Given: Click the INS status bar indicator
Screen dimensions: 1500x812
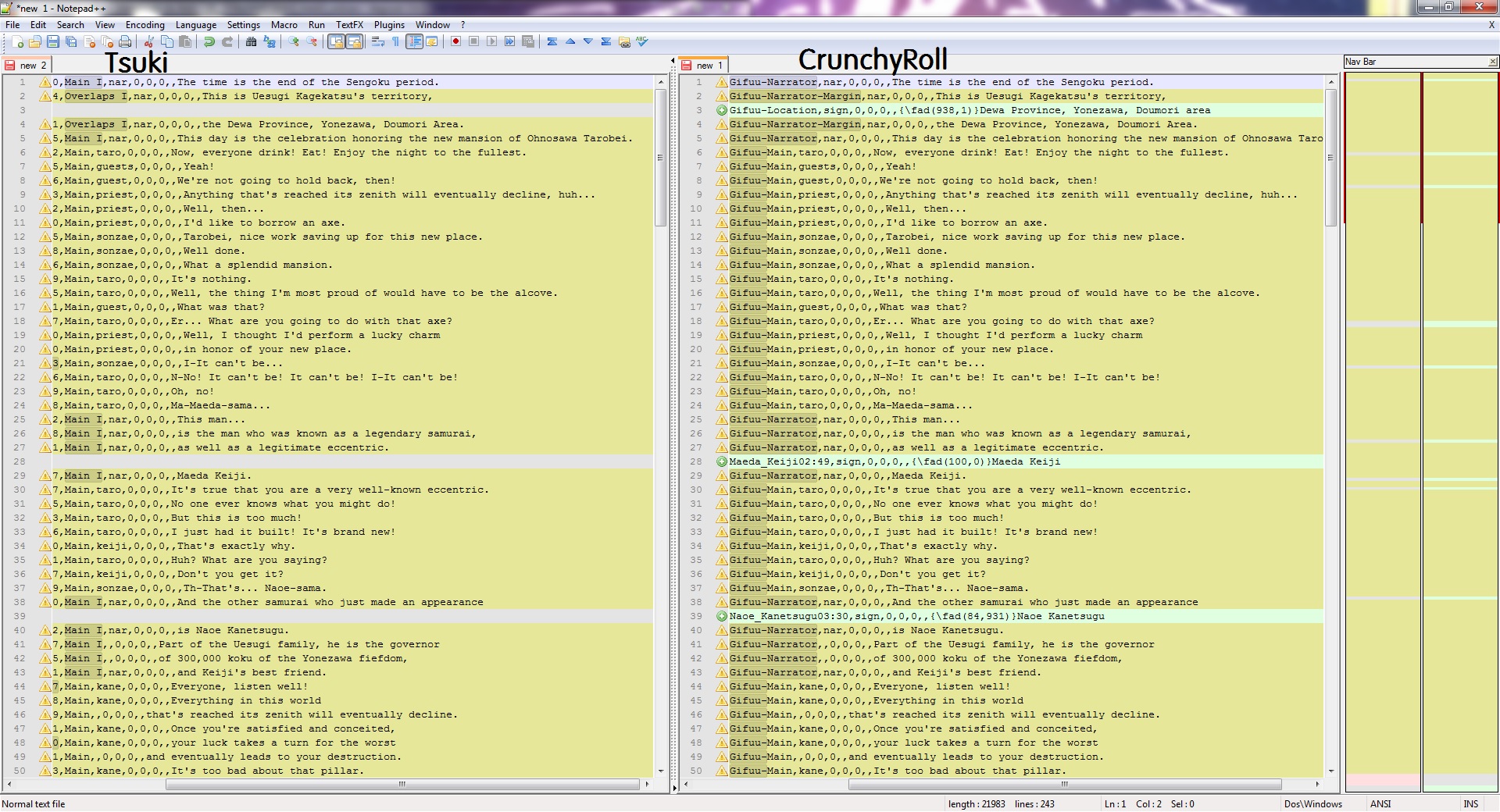Looking at the screenshot, I should [1471, 804].
